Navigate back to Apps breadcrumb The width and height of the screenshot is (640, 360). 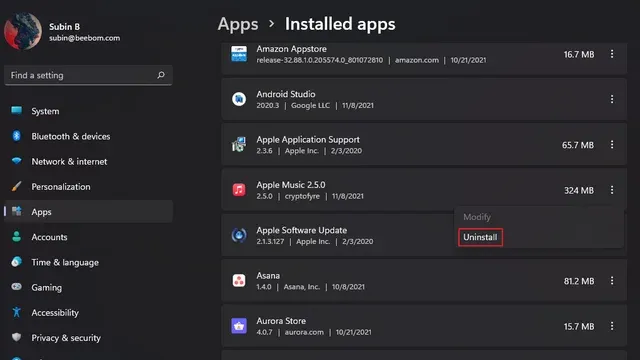pyautogui.click(x=238, y=24)
